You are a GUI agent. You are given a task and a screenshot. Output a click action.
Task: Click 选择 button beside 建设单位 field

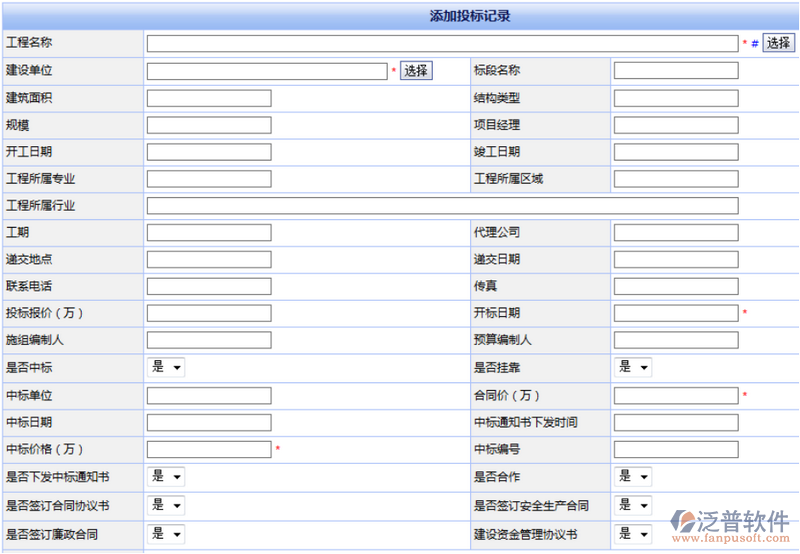[x=416, y=71]
